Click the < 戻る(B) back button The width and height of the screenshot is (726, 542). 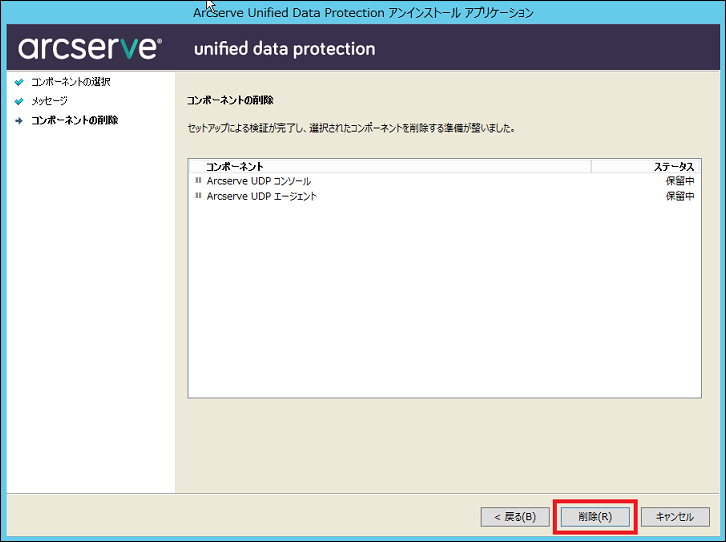[515, 517]
